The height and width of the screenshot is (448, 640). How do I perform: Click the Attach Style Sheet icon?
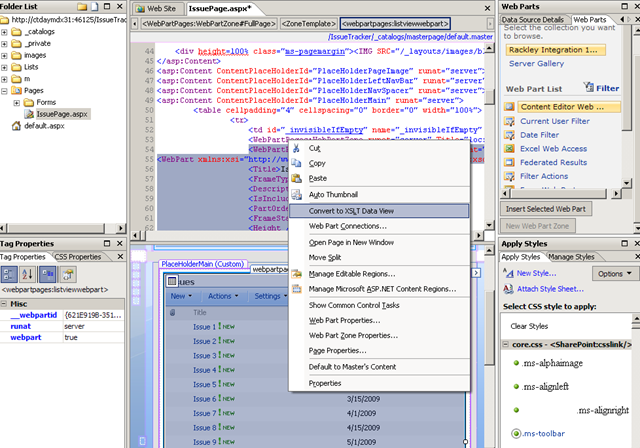(508, 289)
